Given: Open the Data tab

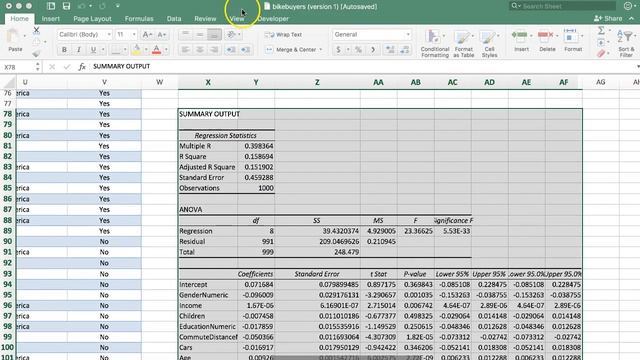Looking at the screenshot, I should click(x=174, y=19).
